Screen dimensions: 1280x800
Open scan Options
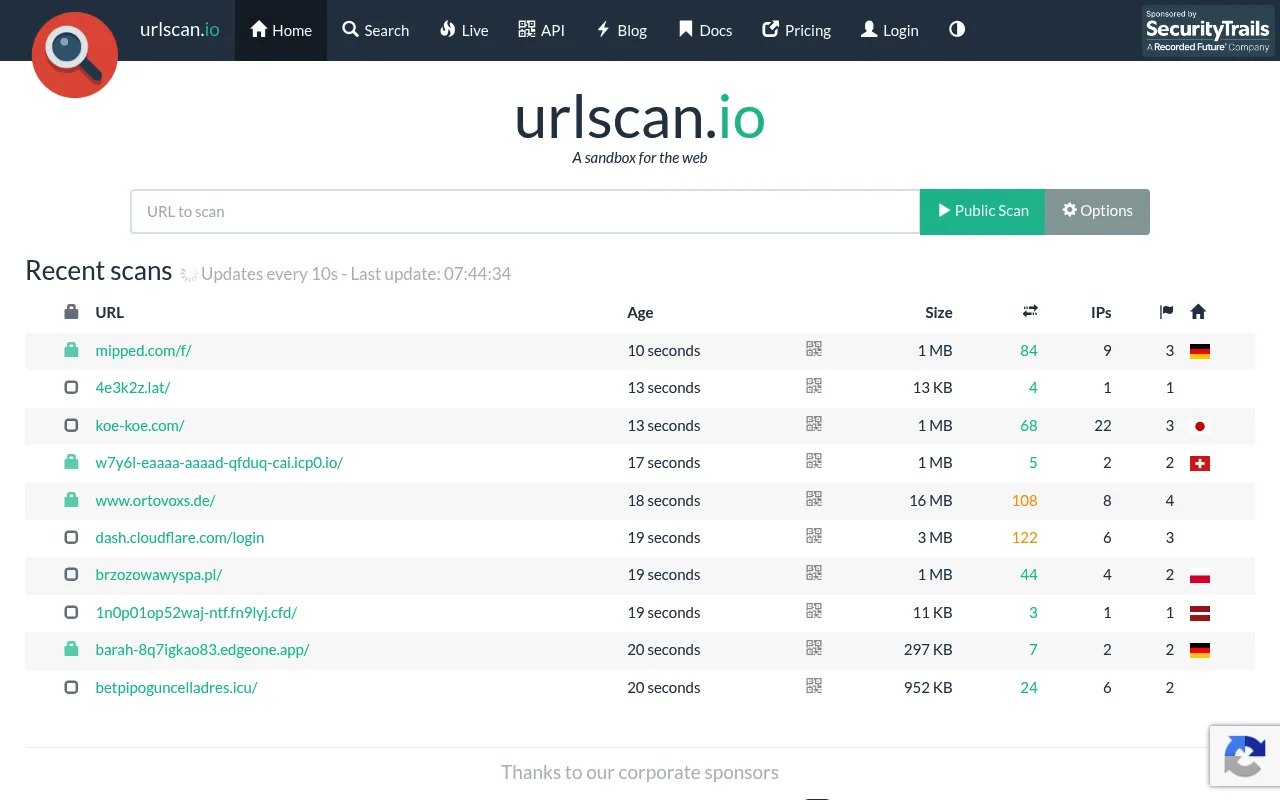click(1097, 211)
